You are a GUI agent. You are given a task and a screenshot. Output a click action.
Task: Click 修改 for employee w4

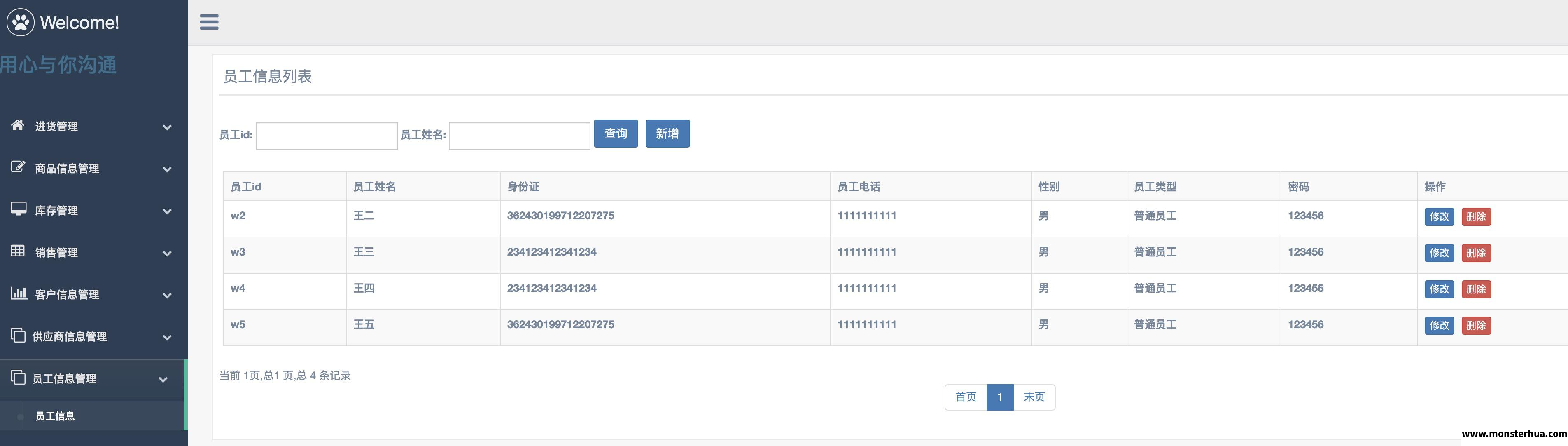1439,289
